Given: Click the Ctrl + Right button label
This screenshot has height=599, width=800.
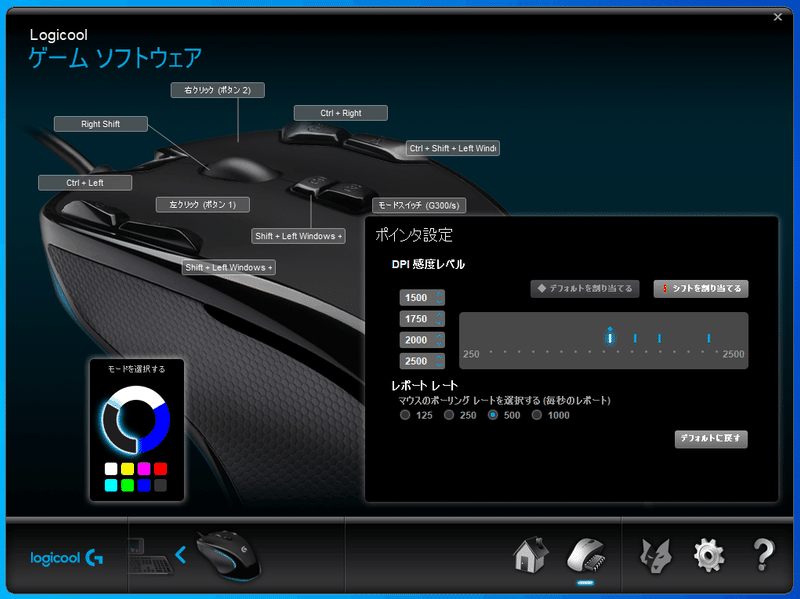Looking at the screenshot, I should [341, 113].
